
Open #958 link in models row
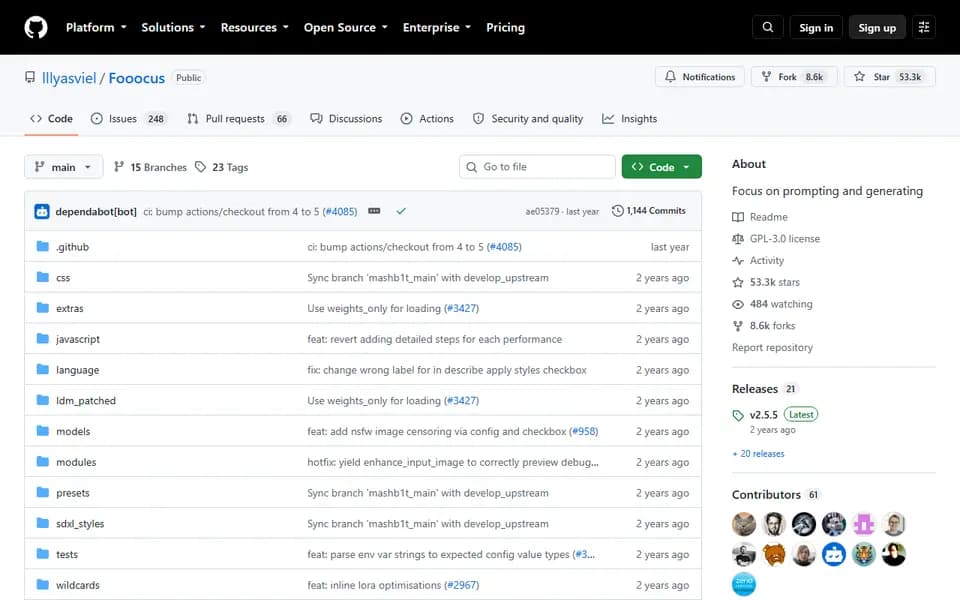click(x=583, y=431)
